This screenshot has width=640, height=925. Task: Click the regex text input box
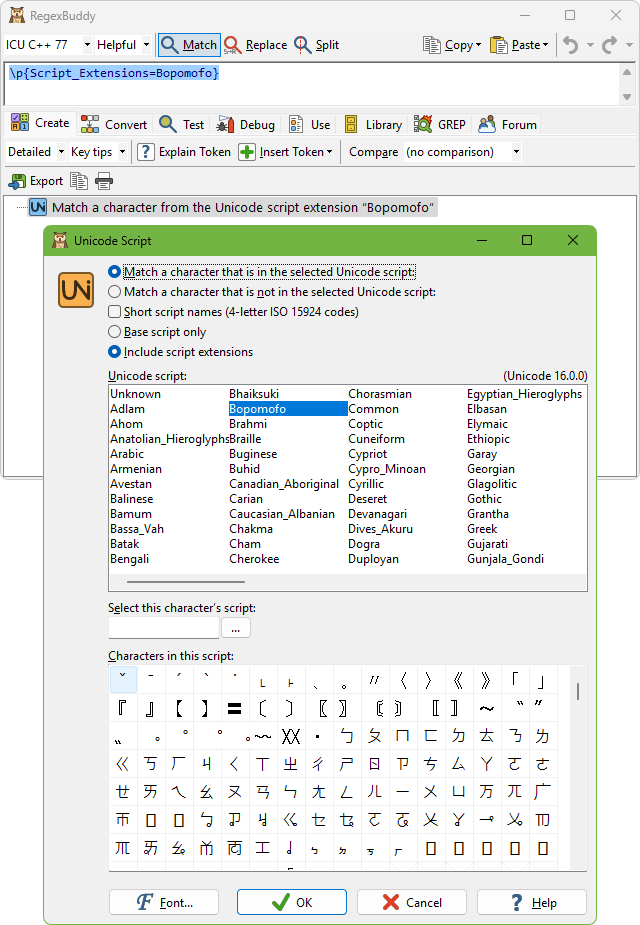click(311, 84)
